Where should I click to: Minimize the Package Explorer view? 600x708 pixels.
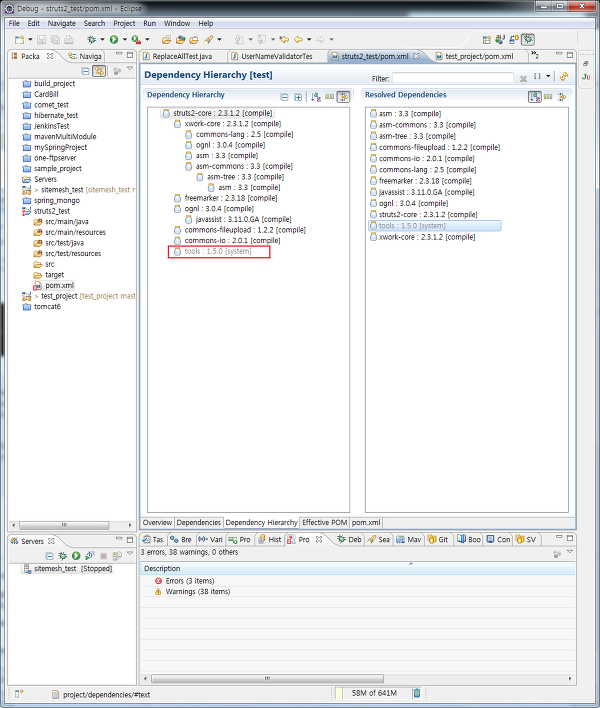[119, 54]
